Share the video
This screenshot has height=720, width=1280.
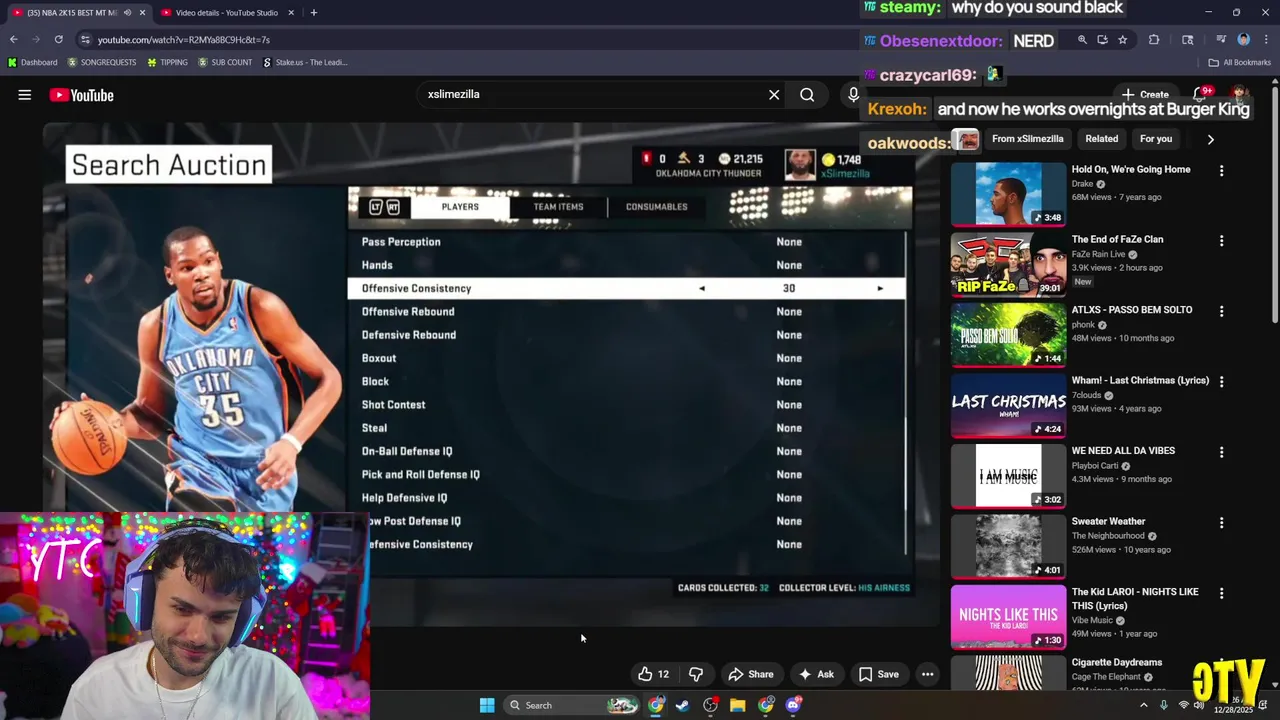(751, 674)
